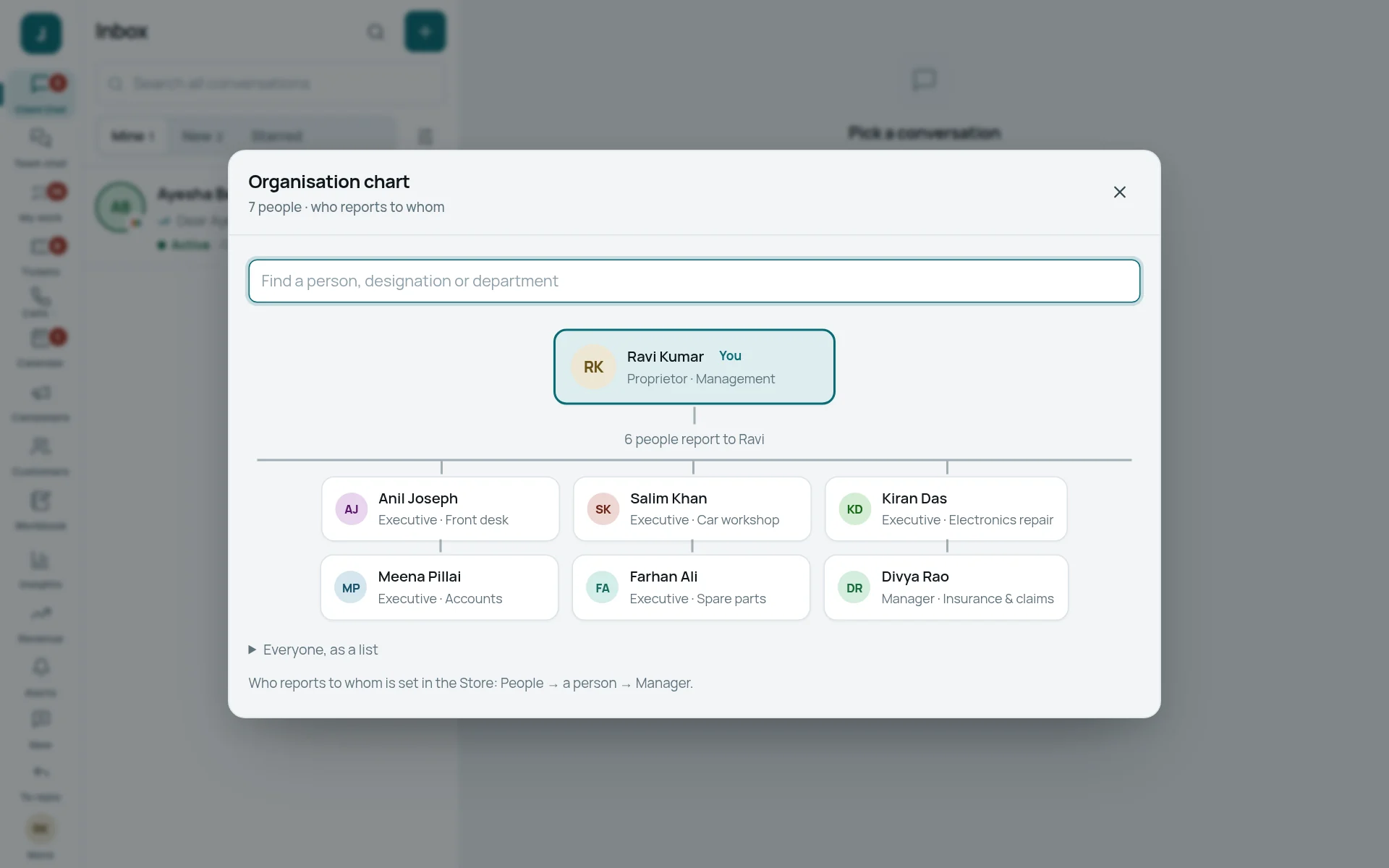Viewport: 1389px width, 868px height.
Task: Open Kiran Das's Electronics repair card
Action: point(946,509)
